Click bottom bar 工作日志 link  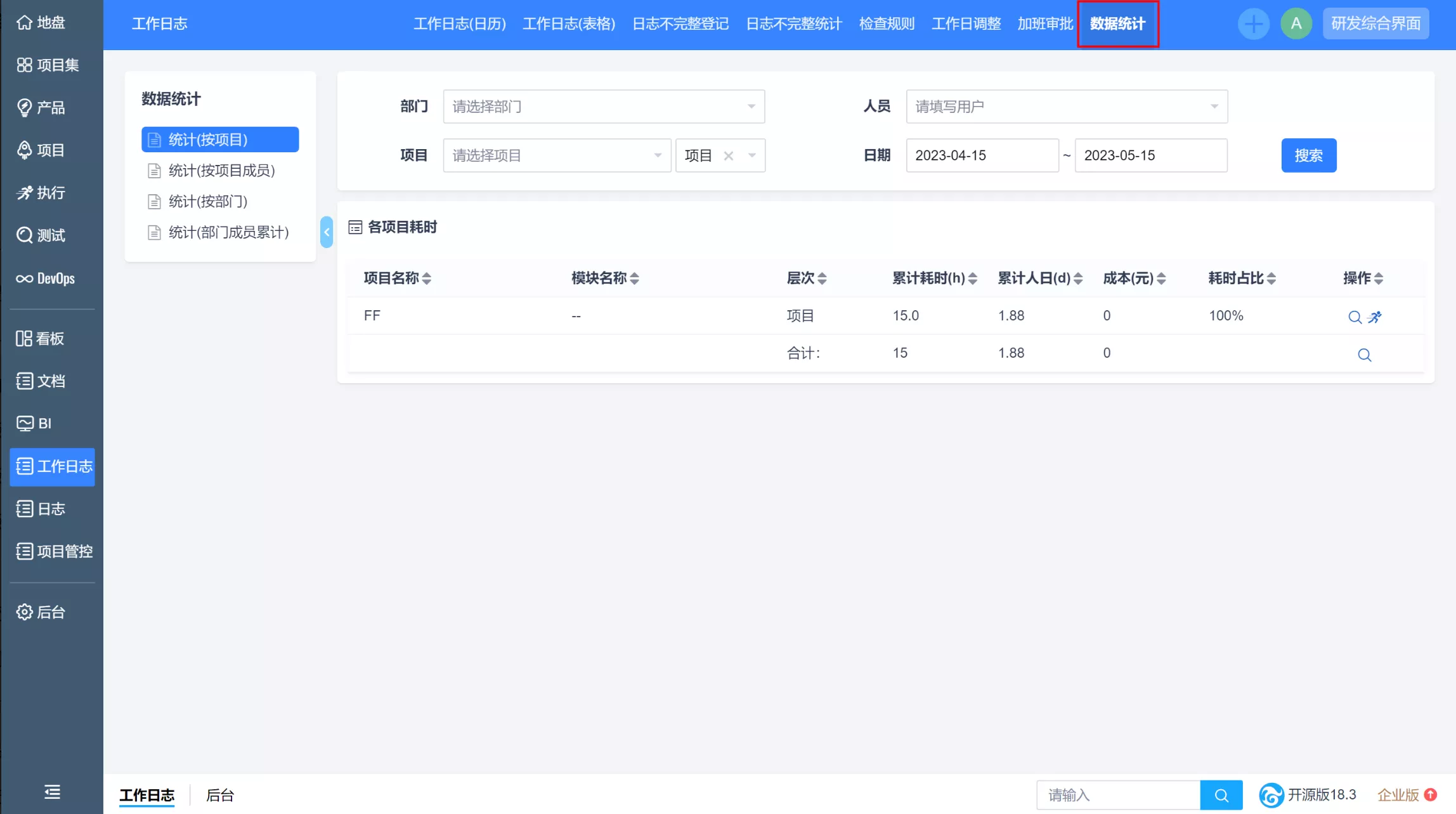147,795
